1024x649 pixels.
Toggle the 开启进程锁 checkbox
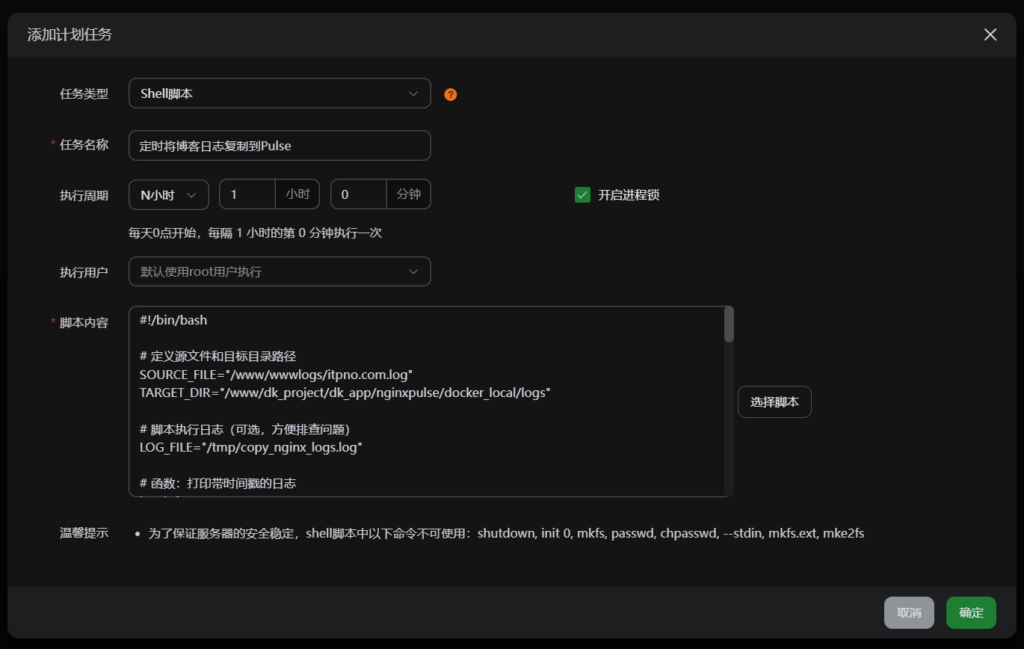pos(582,194)
